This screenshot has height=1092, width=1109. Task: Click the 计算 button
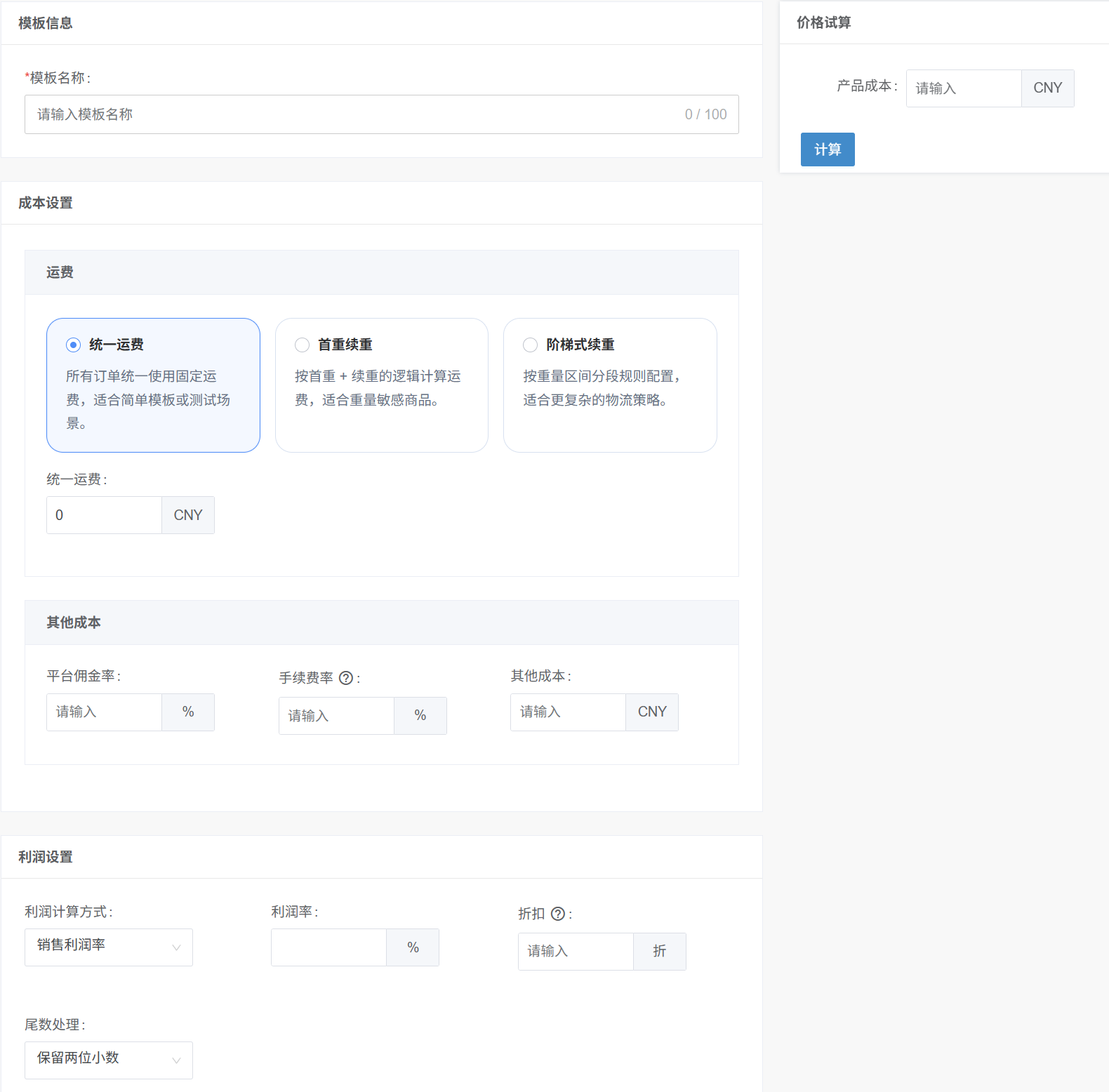(x=828, y=149)
